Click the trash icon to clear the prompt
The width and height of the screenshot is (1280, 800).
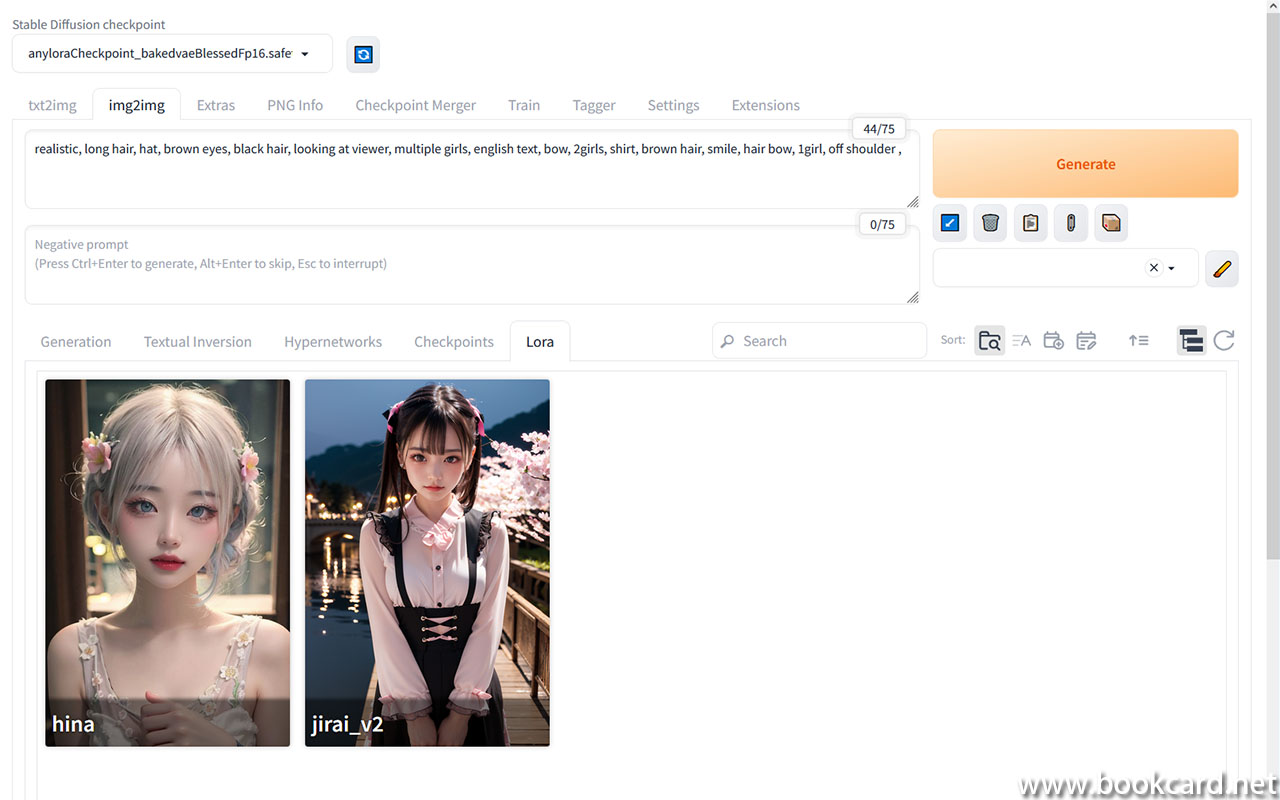pyautogui.click(x=989, y=222)
